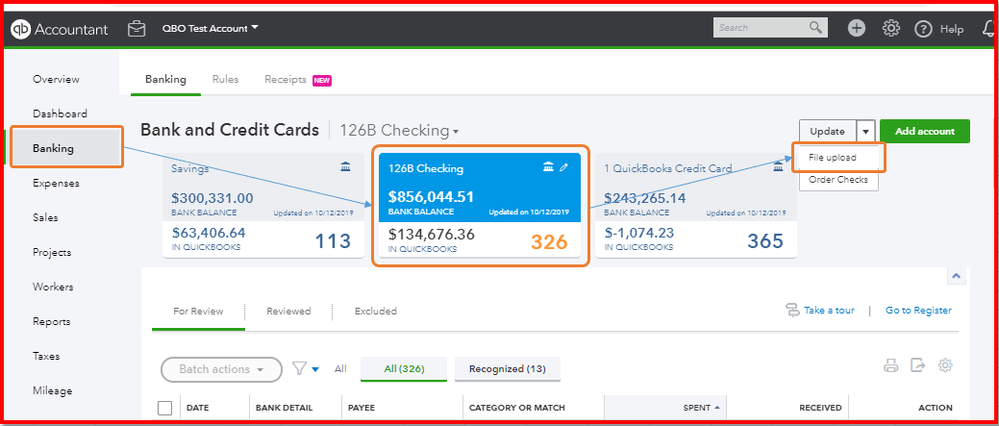999x426 pixels.
Task: Go to Reports in sidebar
Action: [x=52, y=322]
